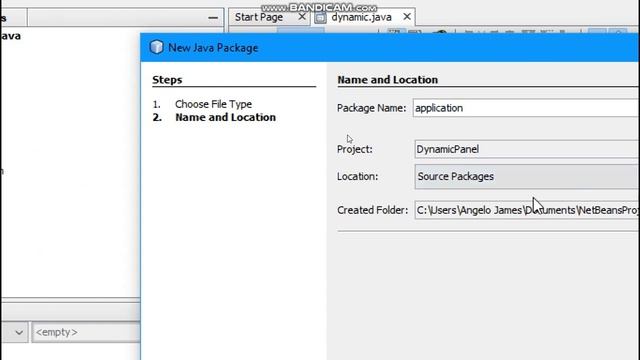This screenshot has height=360, width=640.
Task: Click the dynamic.java file icon in tab
Action: click(320, 18)
